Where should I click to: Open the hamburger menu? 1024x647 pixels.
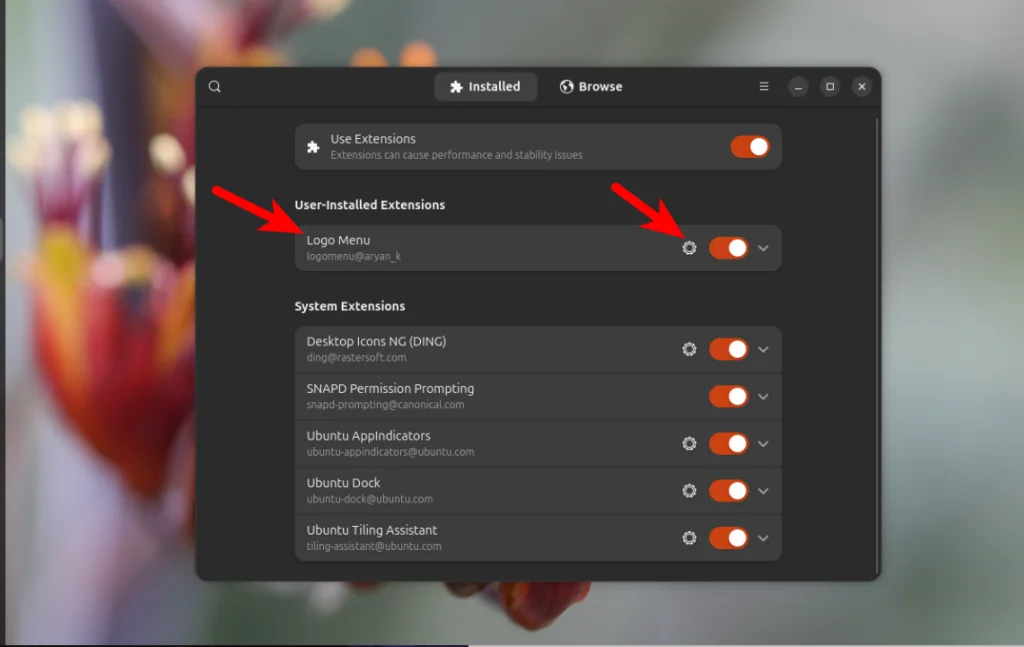pos(764,86)
